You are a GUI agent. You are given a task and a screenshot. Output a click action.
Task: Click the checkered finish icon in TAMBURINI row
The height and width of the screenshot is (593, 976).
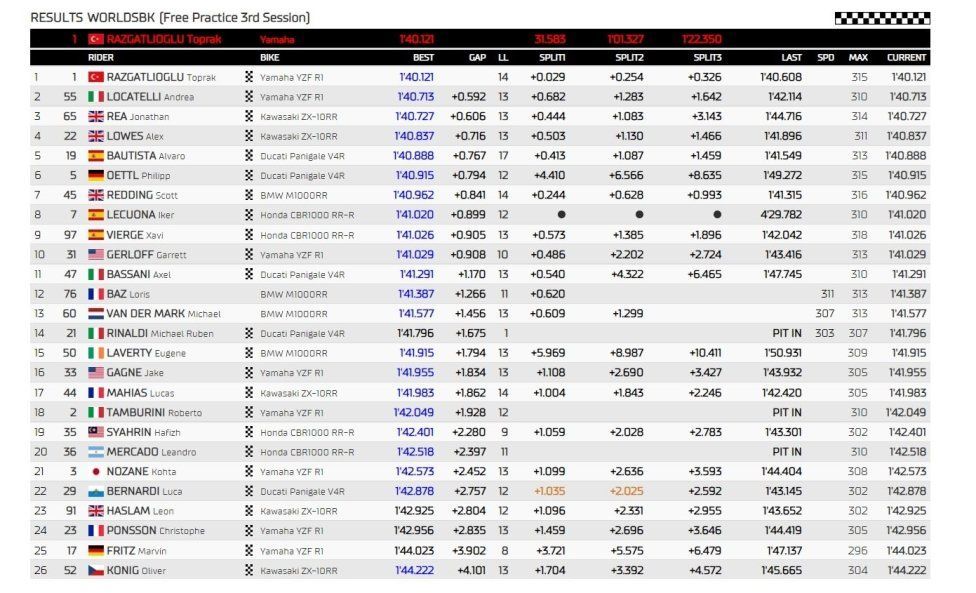point(249,412)
